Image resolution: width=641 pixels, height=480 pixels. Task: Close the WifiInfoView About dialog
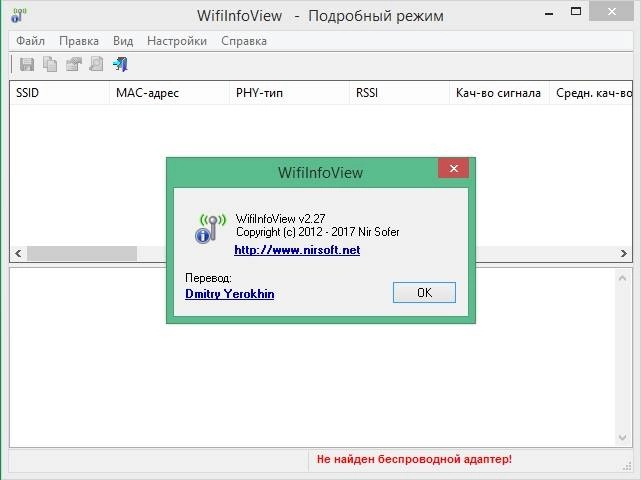[453, 168]
